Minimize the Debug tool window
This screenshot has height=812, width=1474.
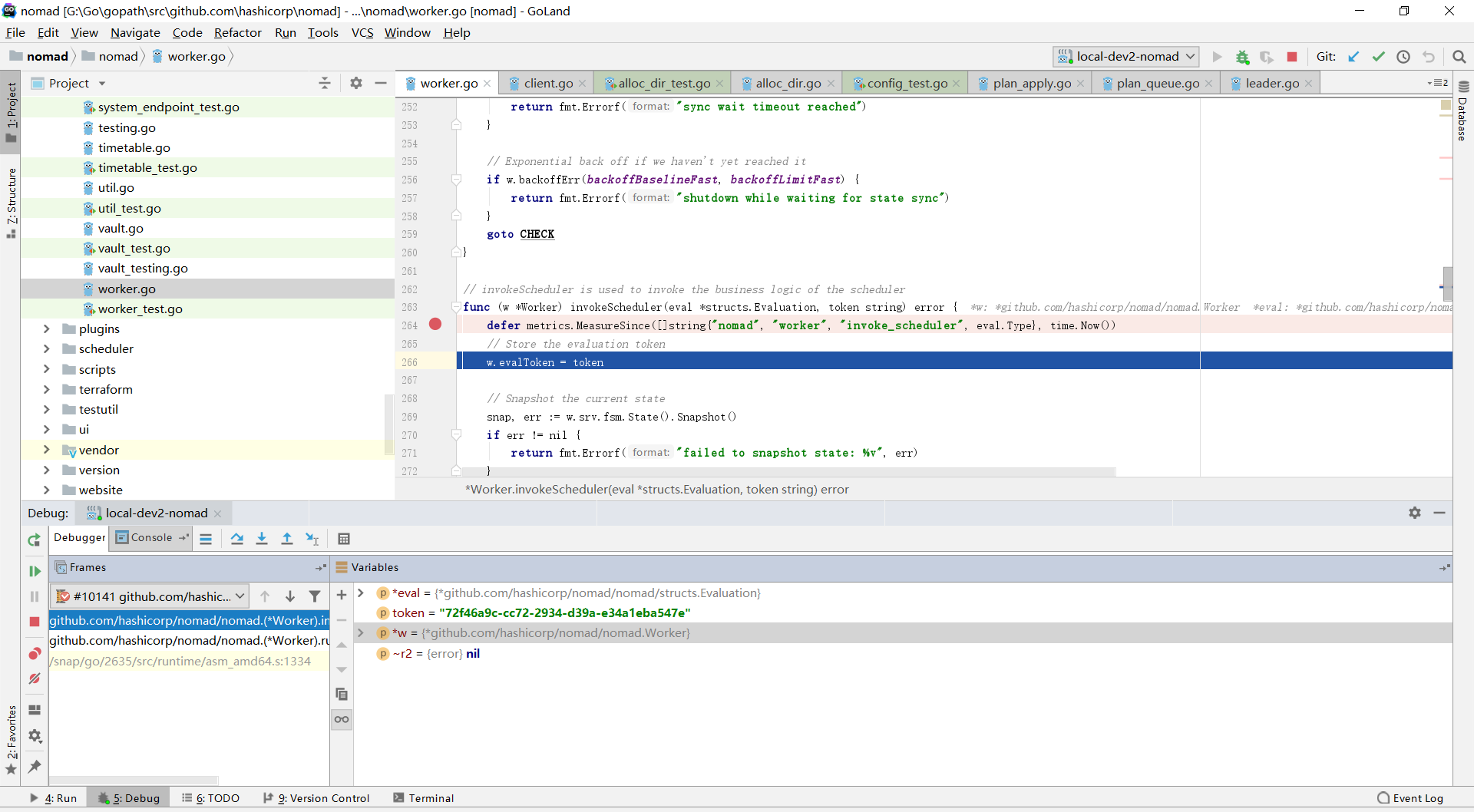(1439, 513)
